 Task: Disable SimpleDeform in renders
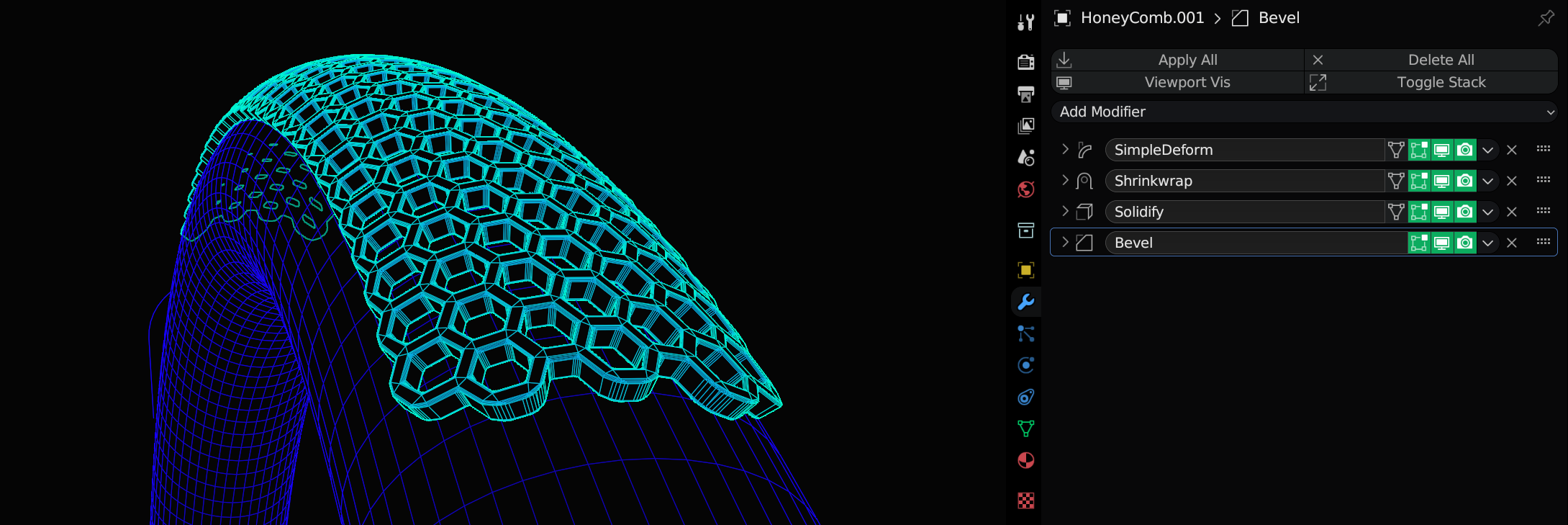coord(1465,150)
